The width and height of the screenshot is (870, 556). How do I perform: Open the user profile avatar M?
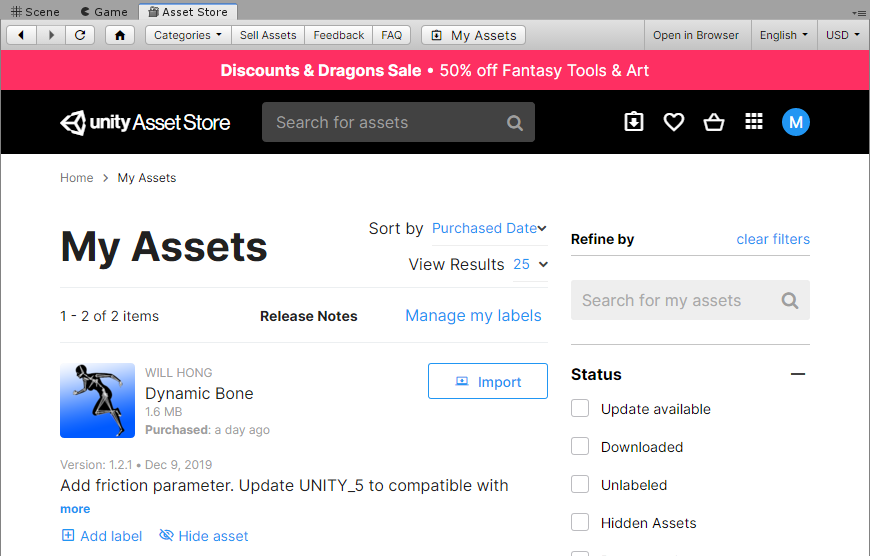(x=796, y=122)
